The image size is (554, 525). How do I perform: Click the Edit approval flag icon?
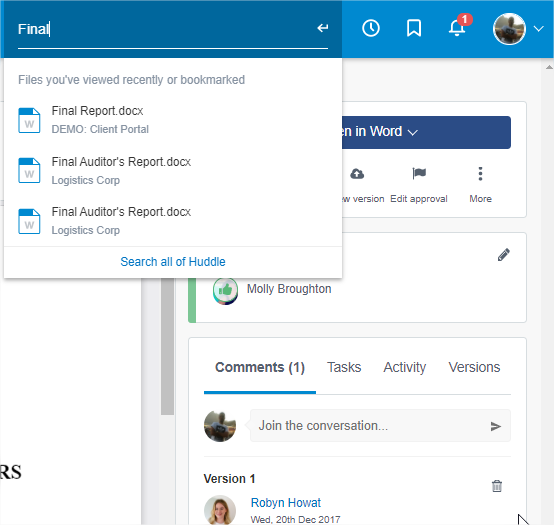(x=419, y=173)
